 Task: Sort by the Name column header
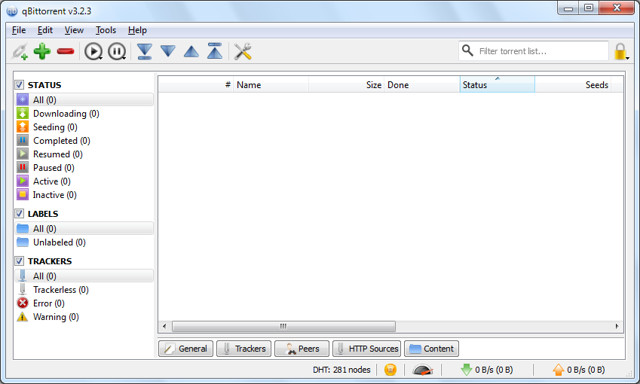[x=271, y=84]
